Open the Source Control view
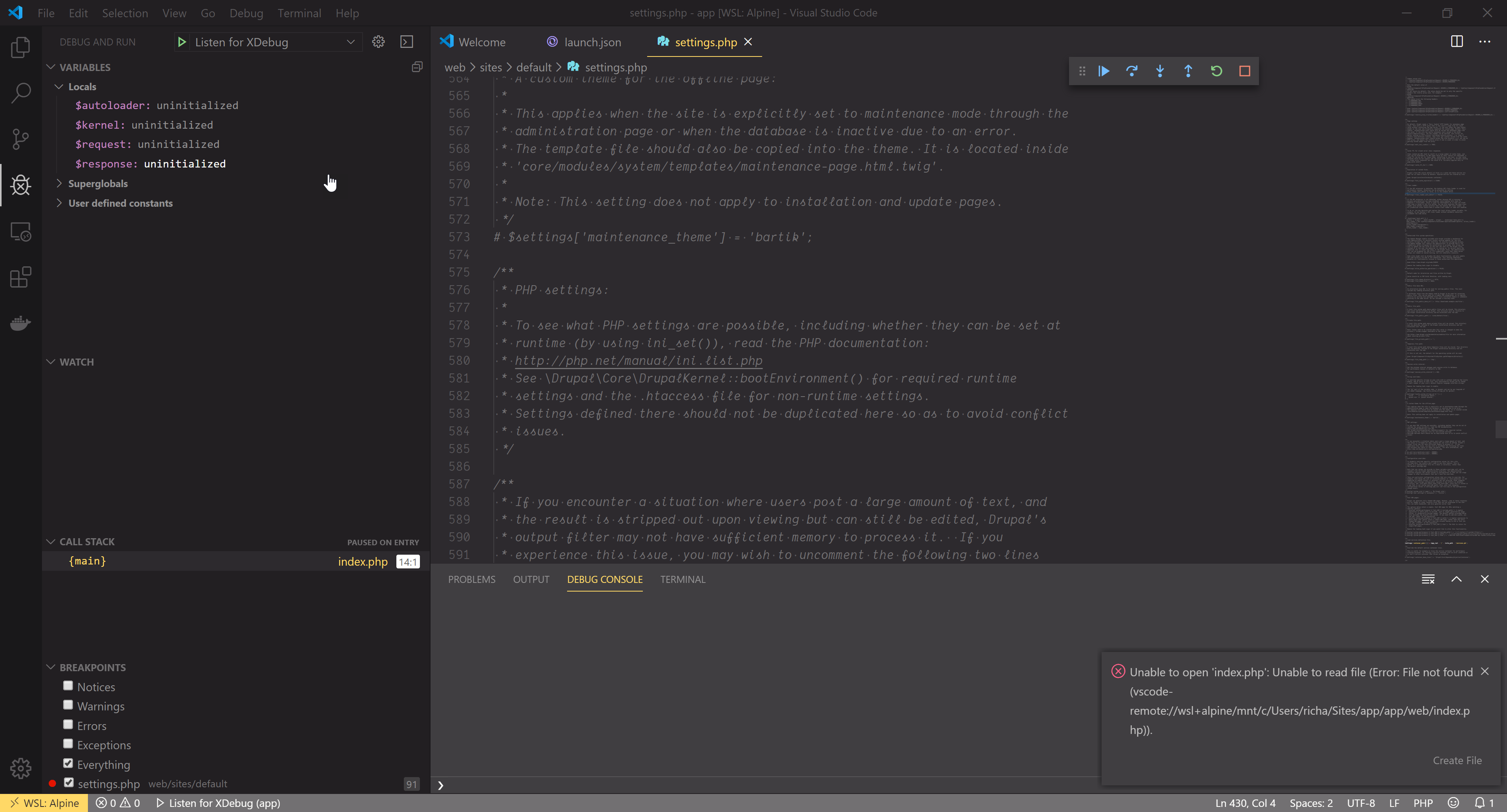 tap(20, 139)
